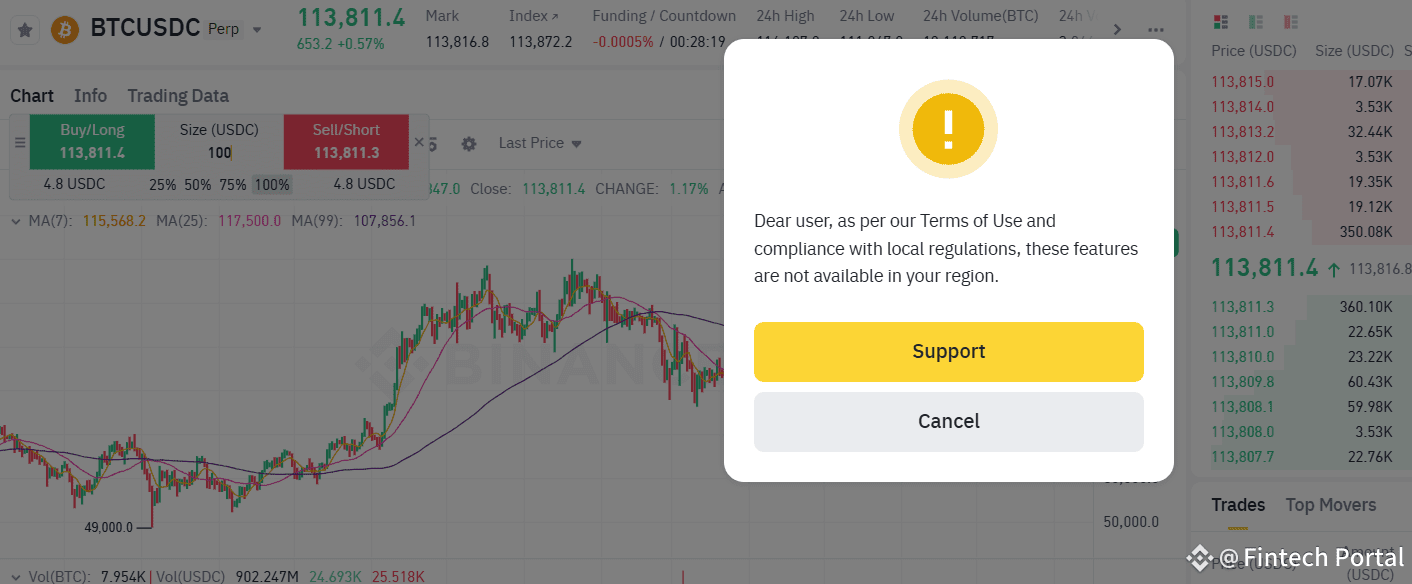Select 100% size option
This screenshot has height=584, width=1412.
point(271,185)
